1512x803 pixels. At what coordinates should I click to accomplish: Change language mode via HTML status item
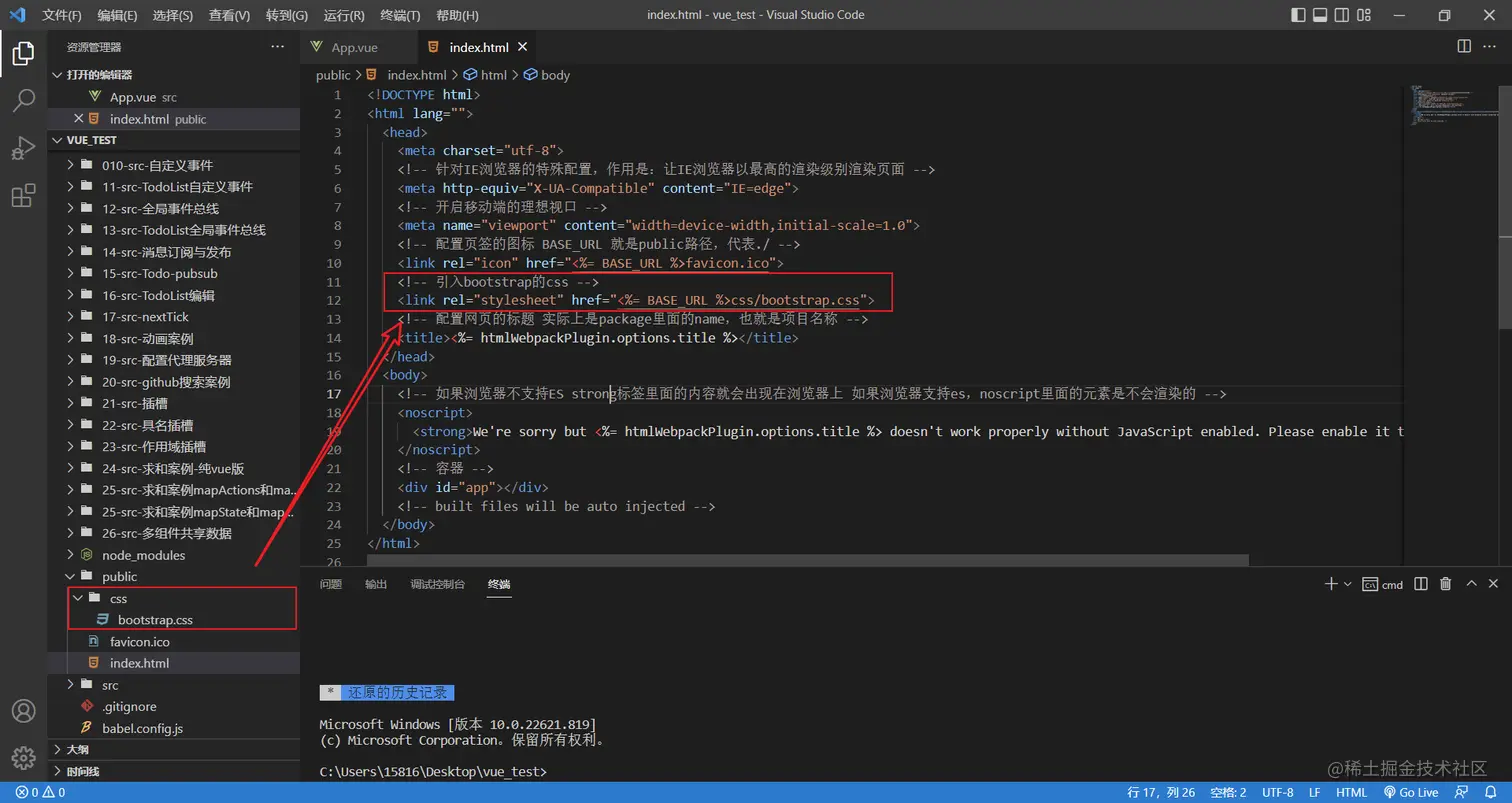click(x=1351, y=792)
